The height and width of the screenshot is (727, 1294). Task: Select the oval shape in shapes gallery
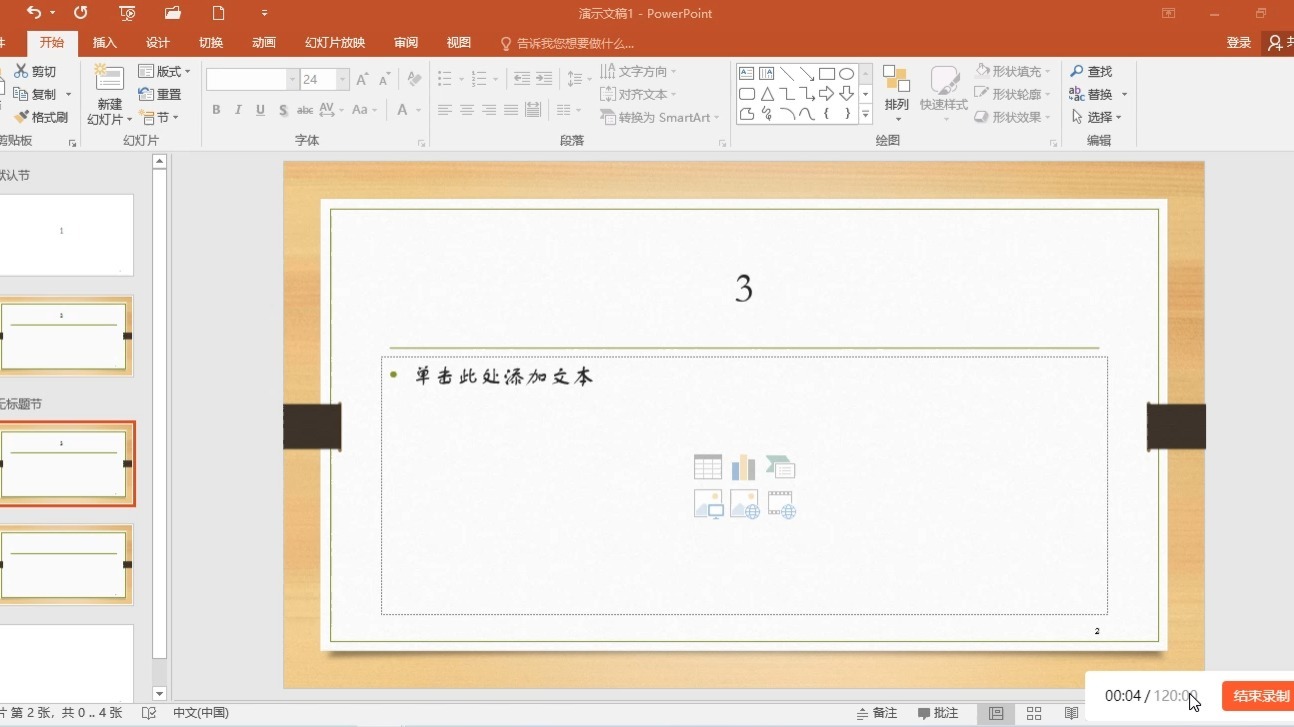pyautogui.click(x=847, y=73)
